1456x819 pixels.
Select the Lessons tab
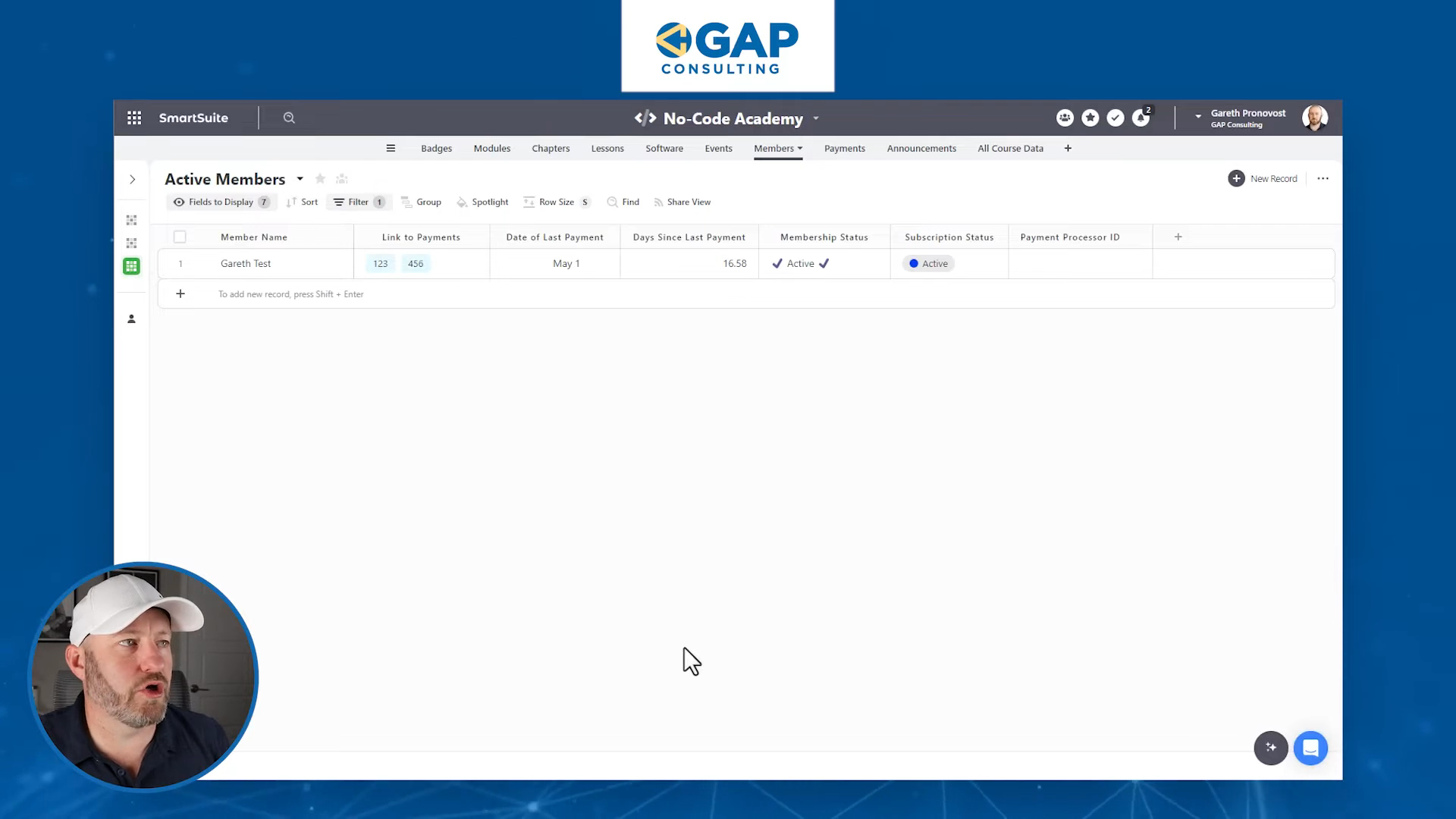(x=608, y=148)
